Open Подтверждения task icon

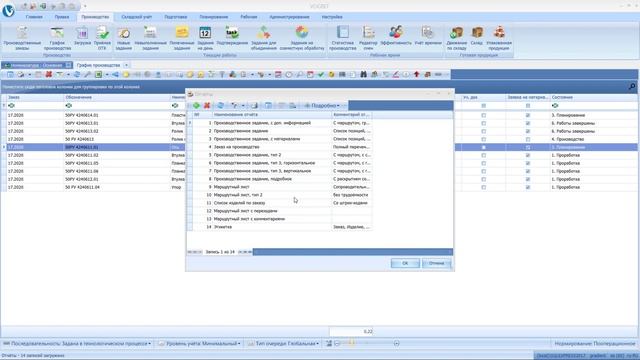click(x=232, y=36)
